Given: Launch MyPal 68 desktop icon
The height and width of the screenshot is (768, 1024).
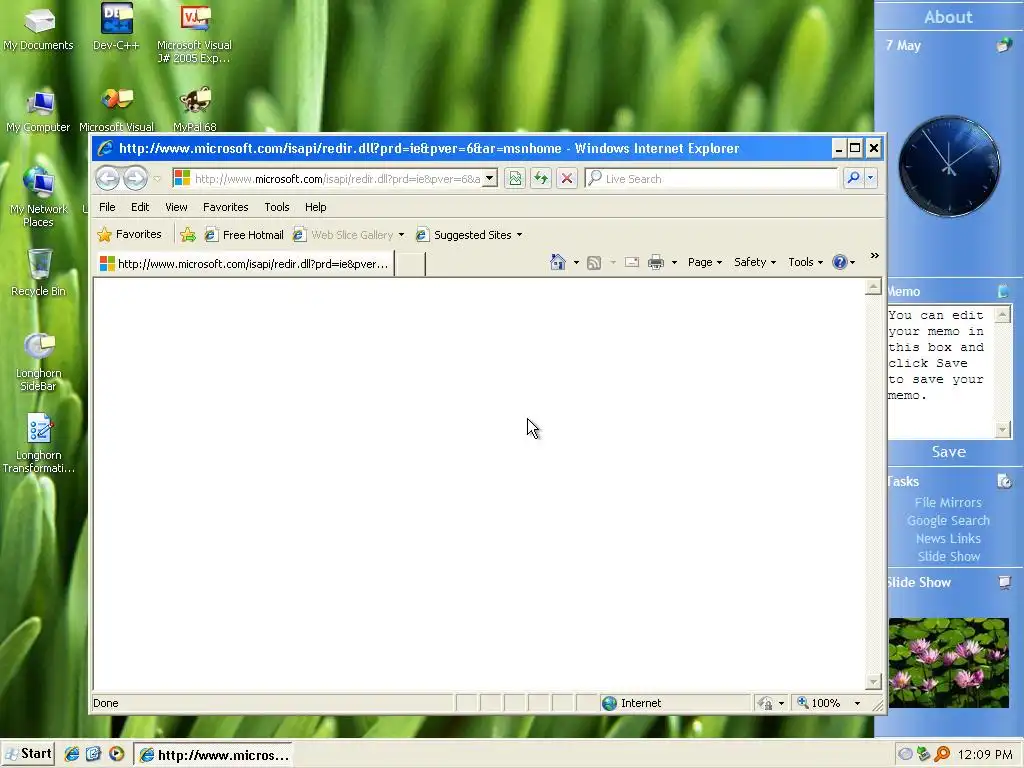Looking at the screenshot, I should [195, 110].
